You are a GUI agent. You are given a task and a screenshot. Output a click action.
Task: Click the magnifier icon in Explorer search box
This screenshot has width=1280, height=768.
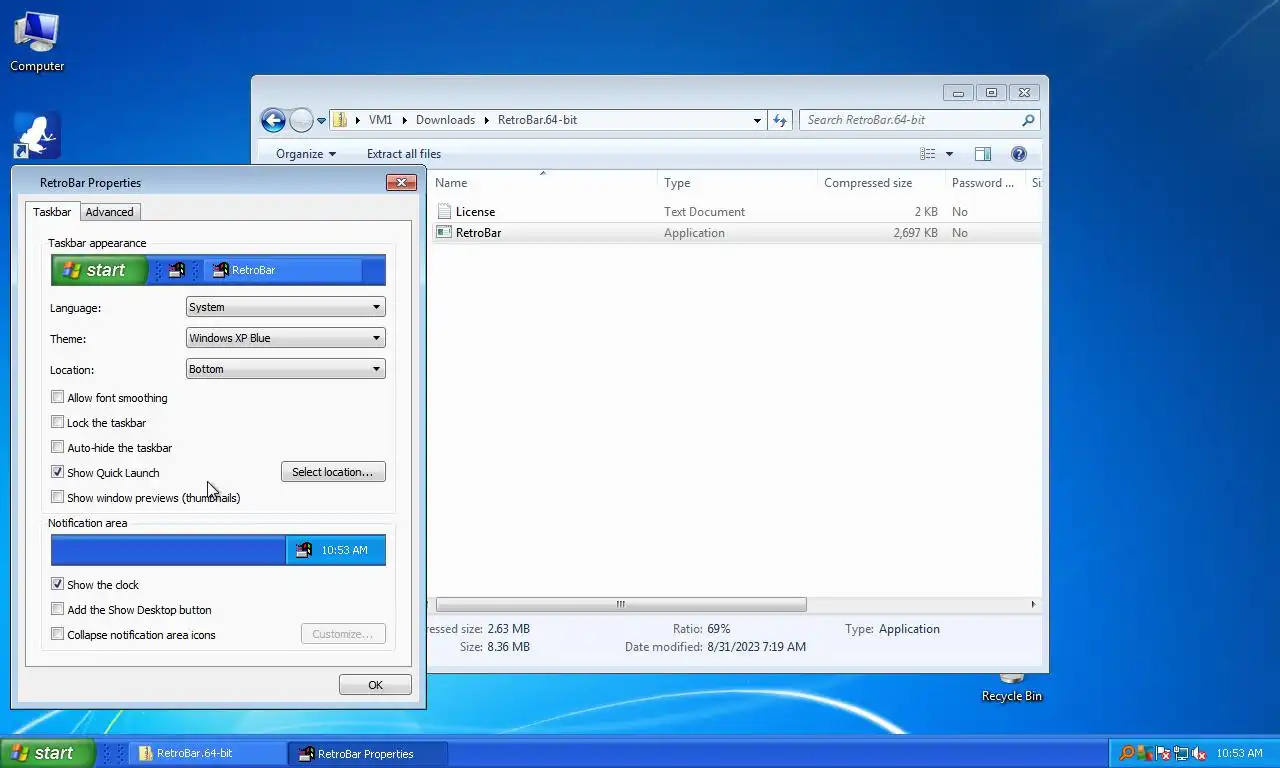click(x=1028, y=120)
